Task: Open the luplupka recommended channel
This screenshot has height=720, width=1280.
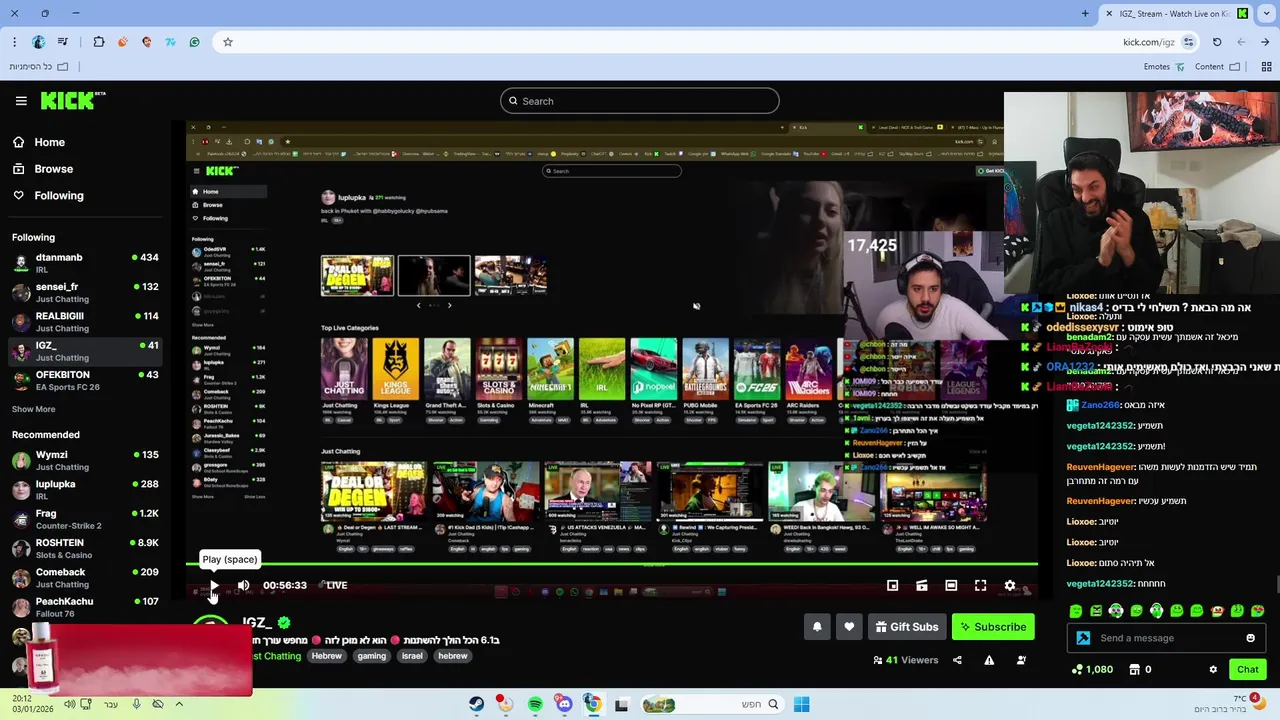Action: [85, 489]
